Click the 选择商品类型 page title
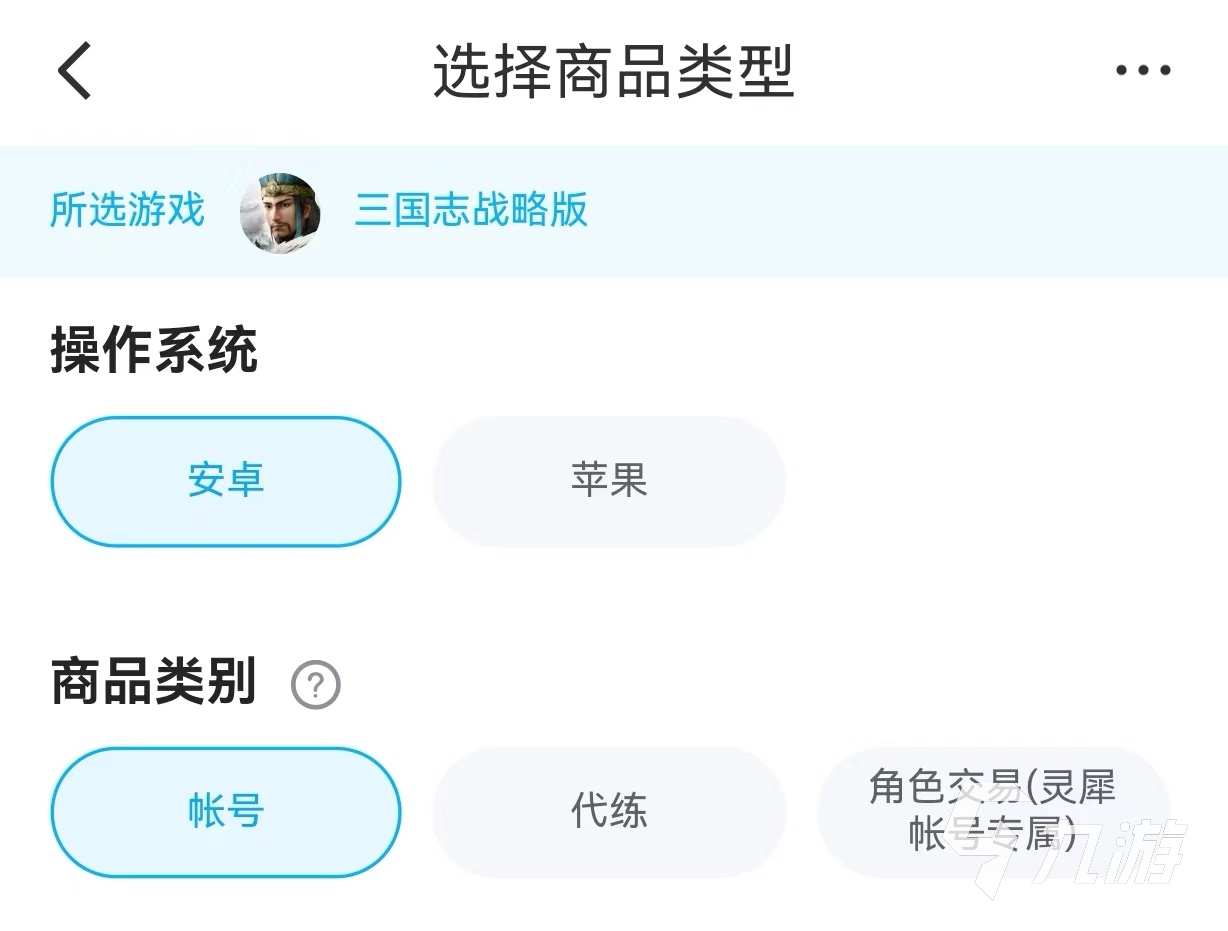1228x931 pixels. (613, 71)
